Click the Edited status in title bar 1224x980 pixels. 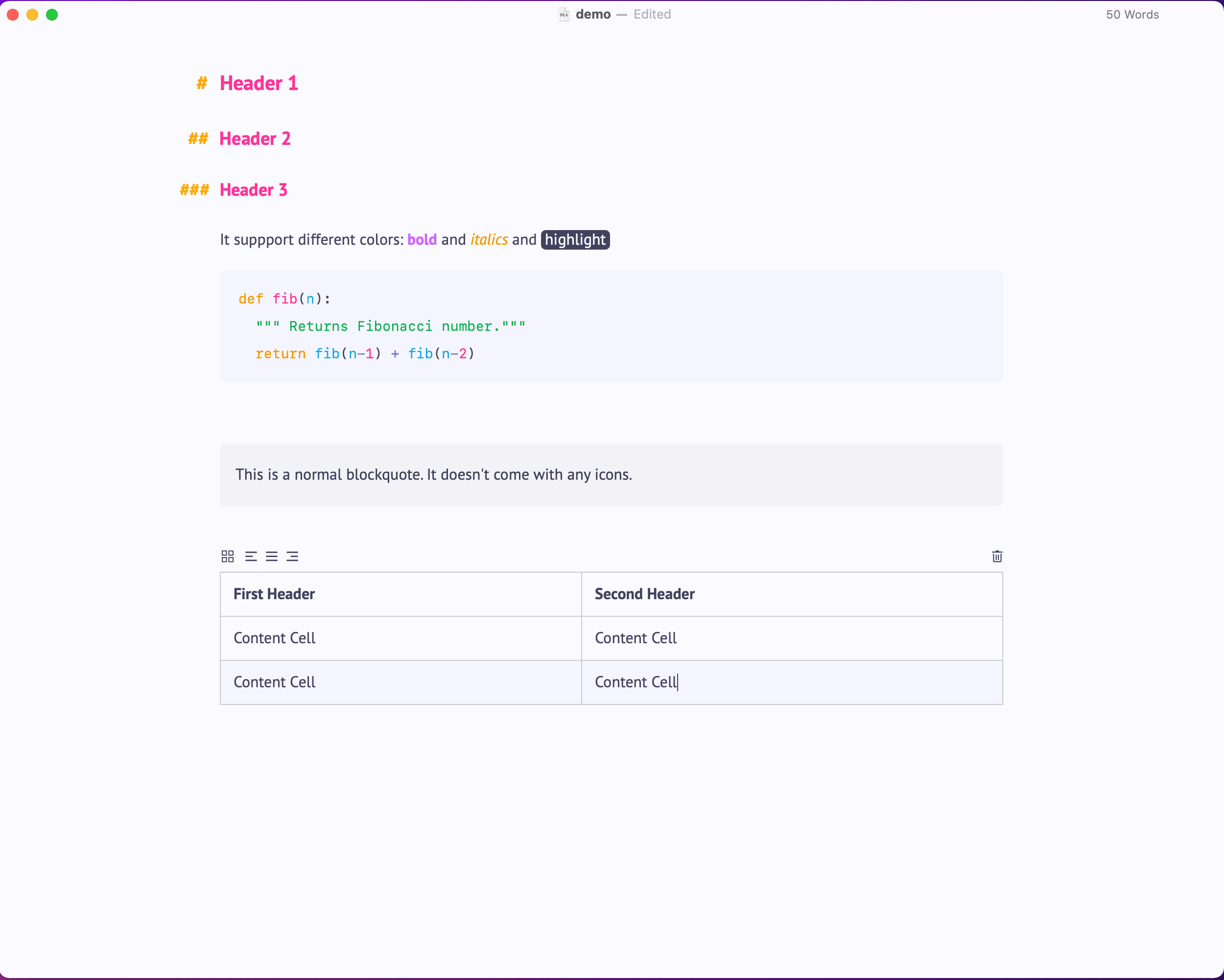[652, 14]
